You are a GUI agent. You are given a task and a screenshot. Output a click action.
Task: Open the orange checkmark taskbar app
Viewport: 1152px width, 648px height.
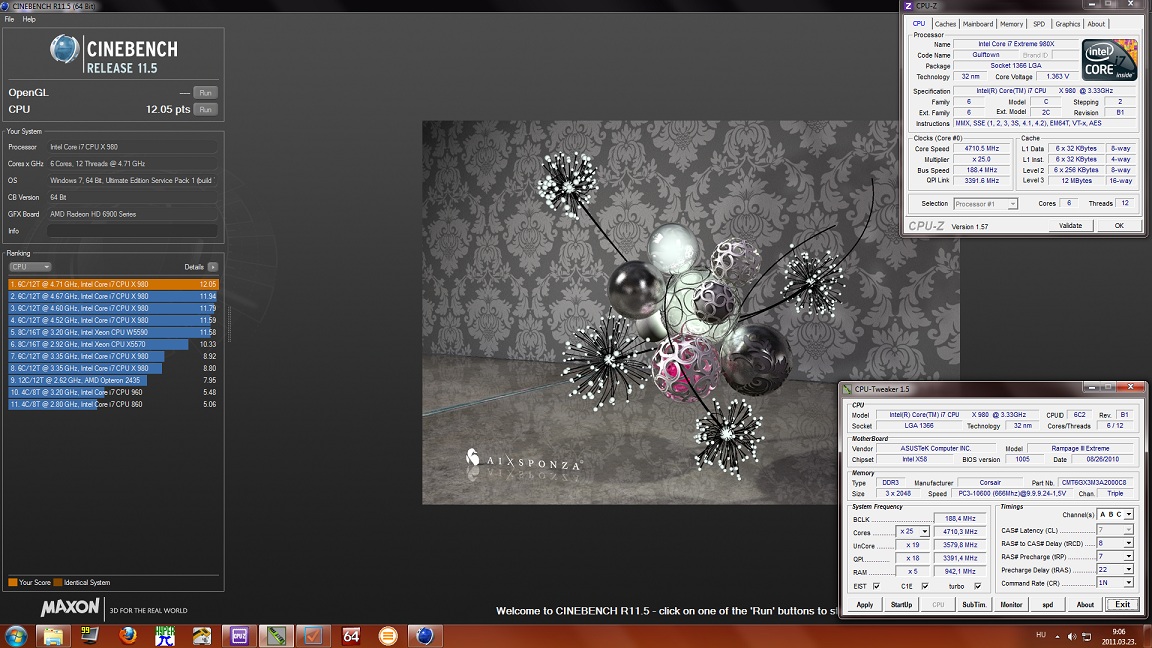pyautogui.click(x=314, y=636)
